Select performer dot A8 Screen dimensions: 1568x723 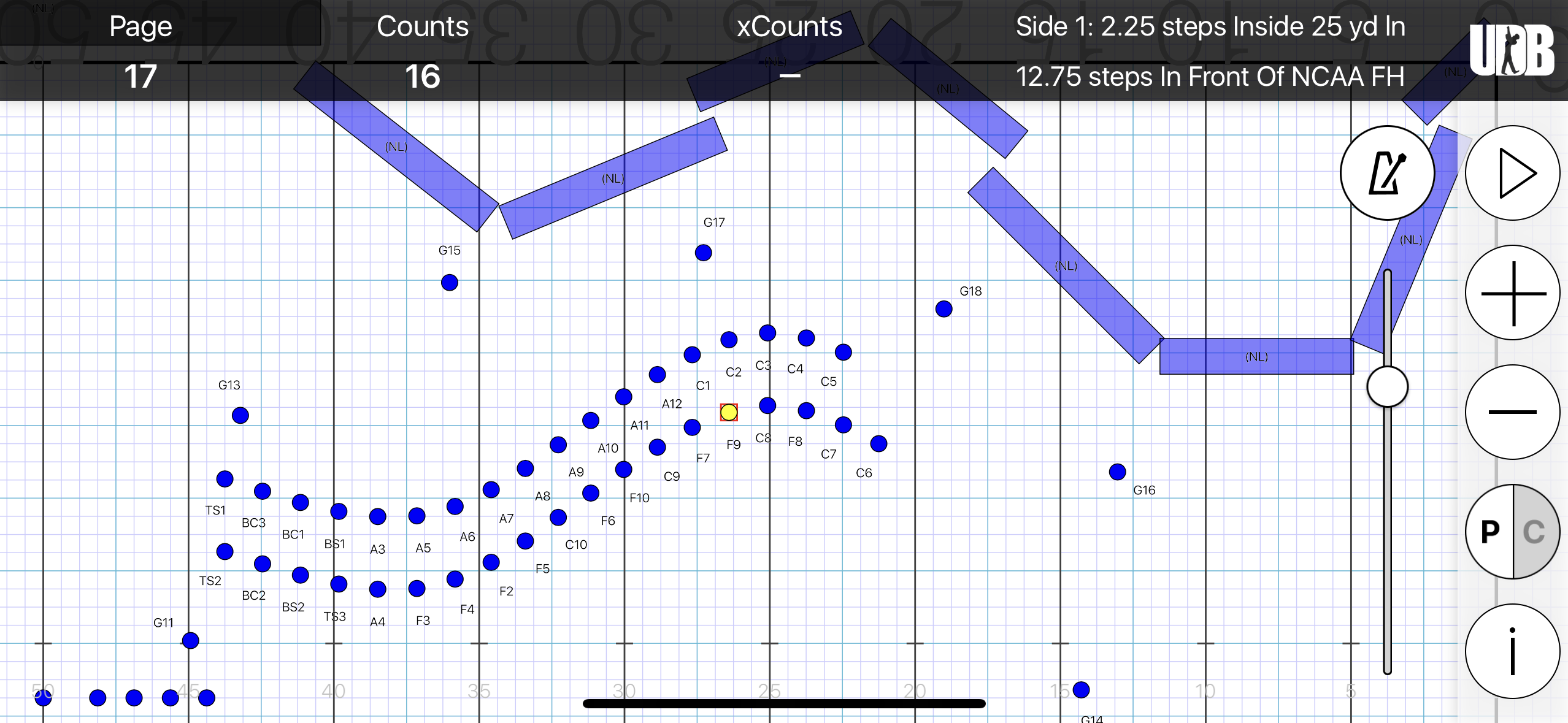[526, 469]
